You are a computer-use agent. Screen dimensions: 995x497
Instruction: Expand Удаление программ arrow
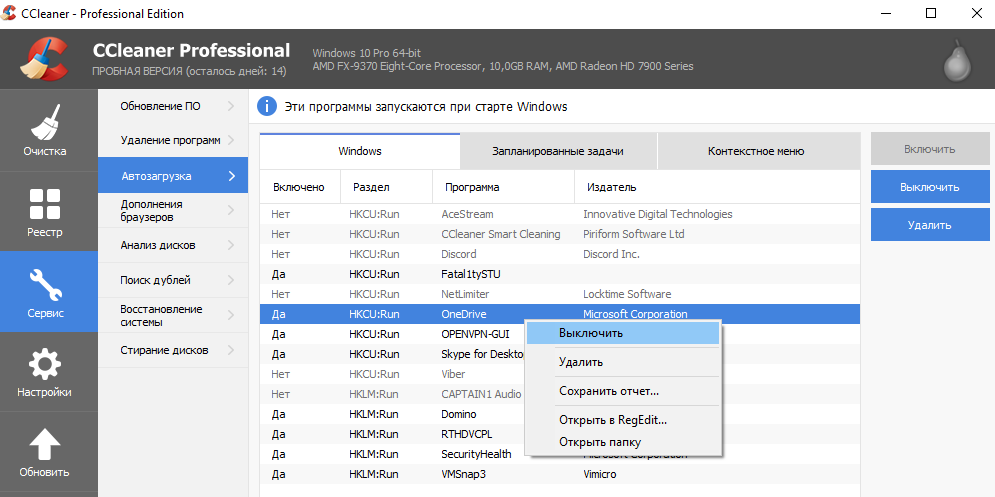(x=232, y=141)
